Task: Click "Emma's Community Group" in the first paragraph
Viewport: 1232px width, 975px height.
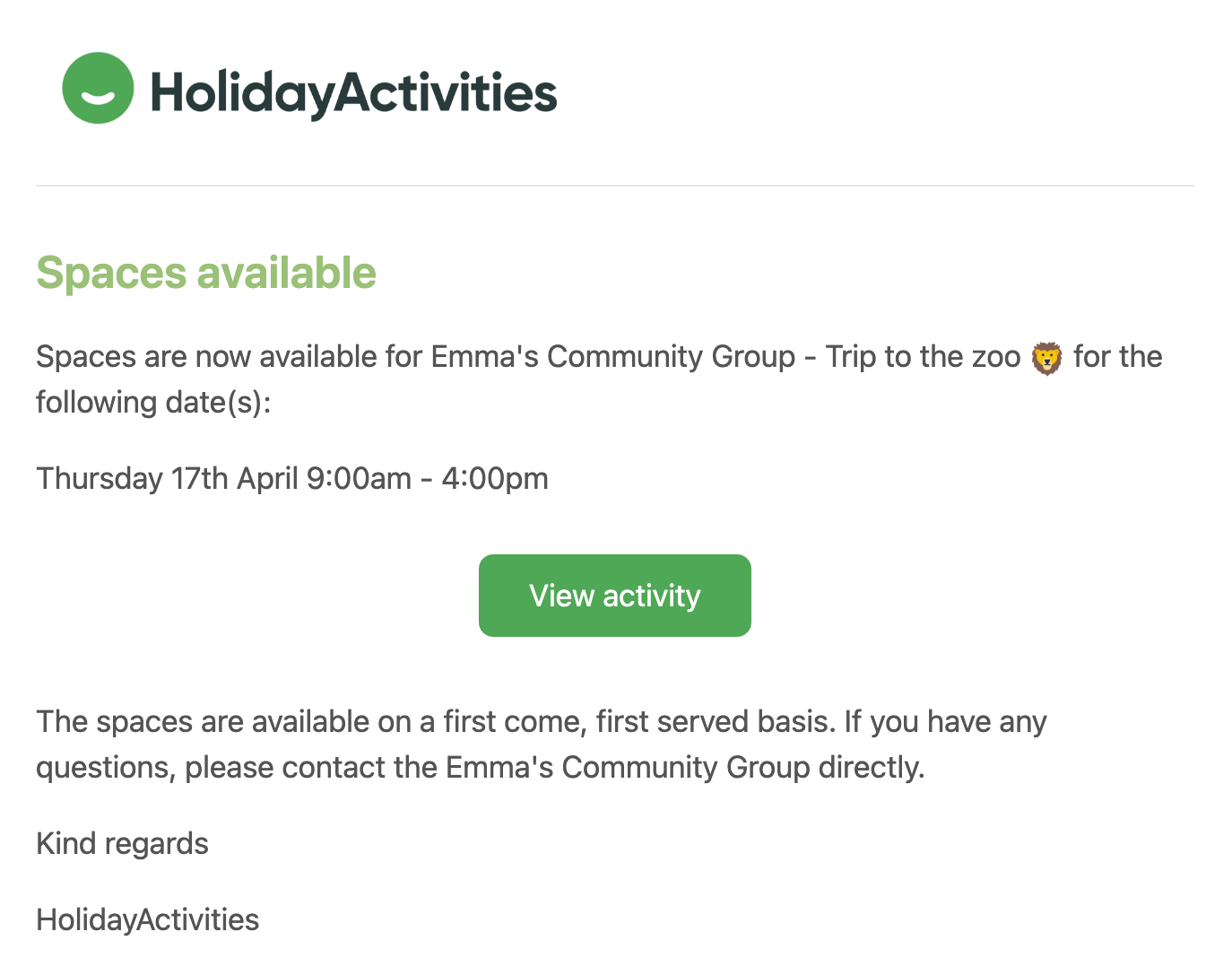Action: click(612, 357)
